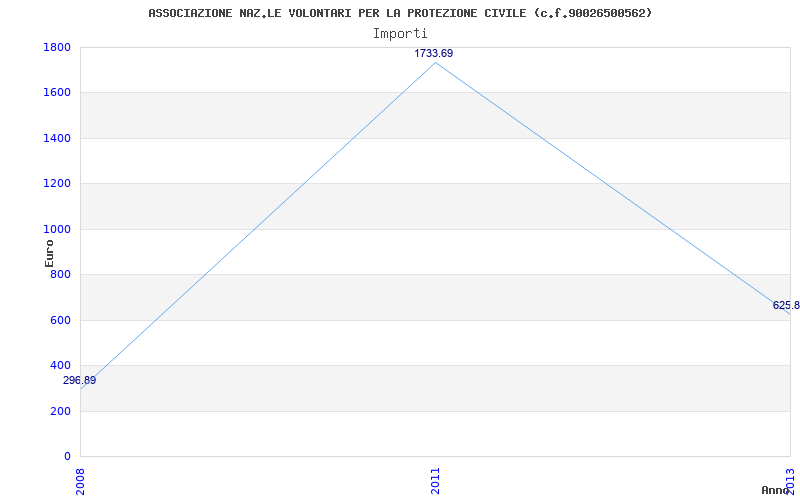Click the Euro y-axis title
800x500 pixels.
click(49, 254)
